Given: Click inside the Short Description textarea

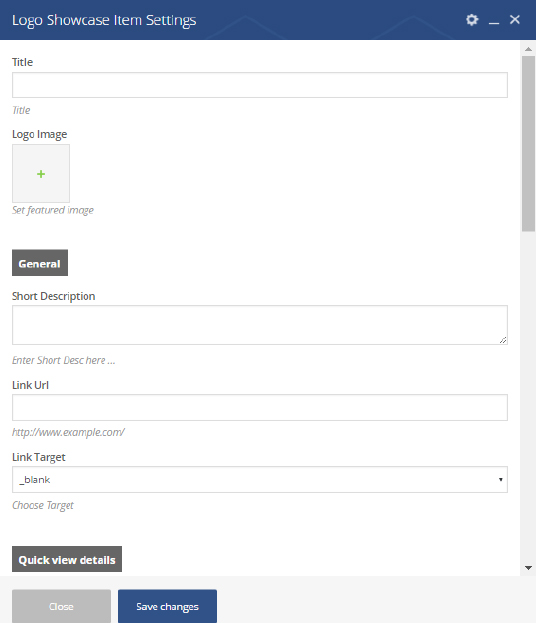Looking at the screenshot, I should pyautogui.click(x=260, y=325).
